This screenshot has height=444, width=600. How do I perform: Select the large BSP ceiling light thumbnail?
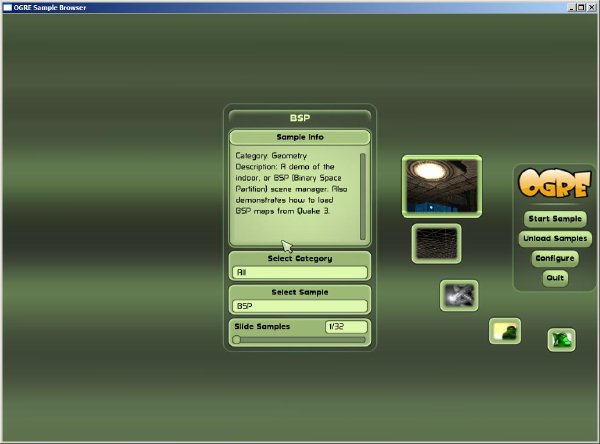(x=442, y=186)
